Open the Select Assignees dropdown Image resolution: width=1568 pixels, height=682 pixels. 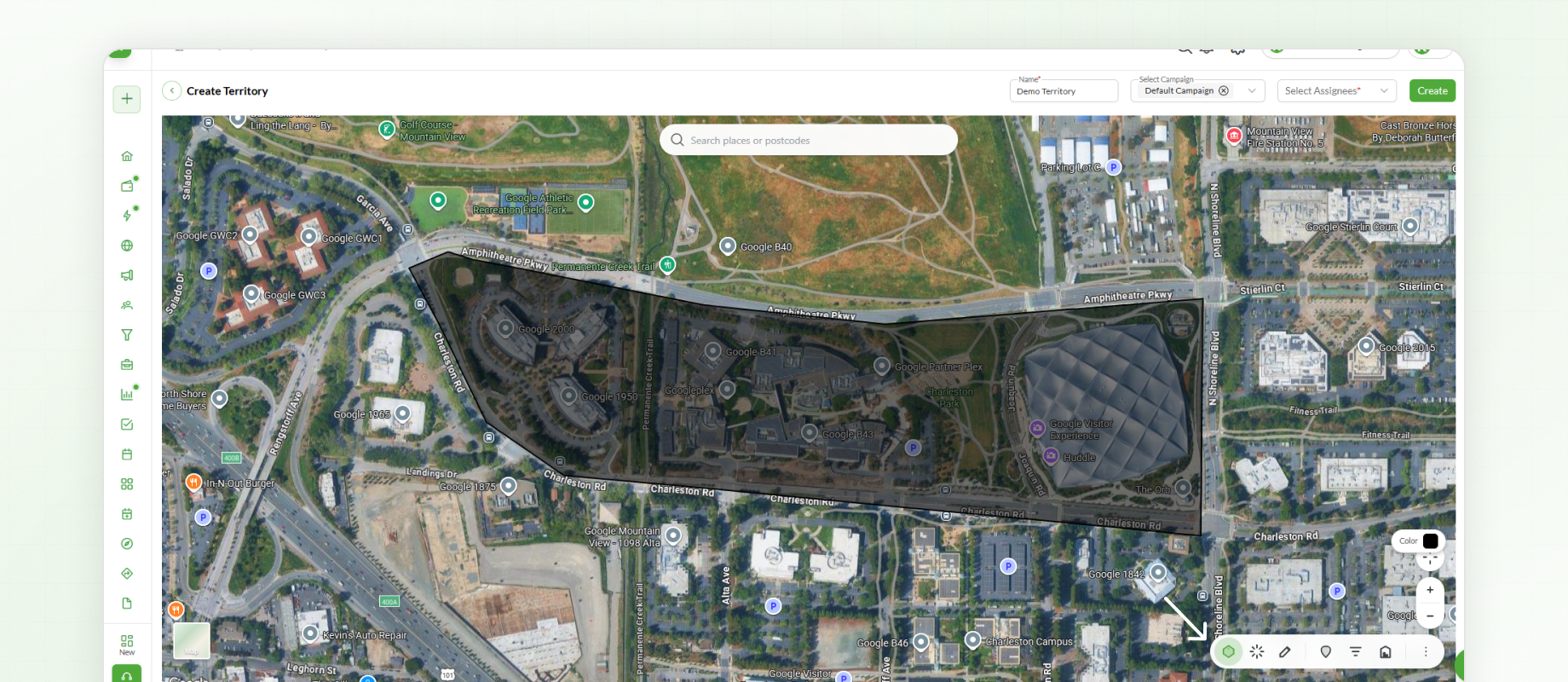1336,91
